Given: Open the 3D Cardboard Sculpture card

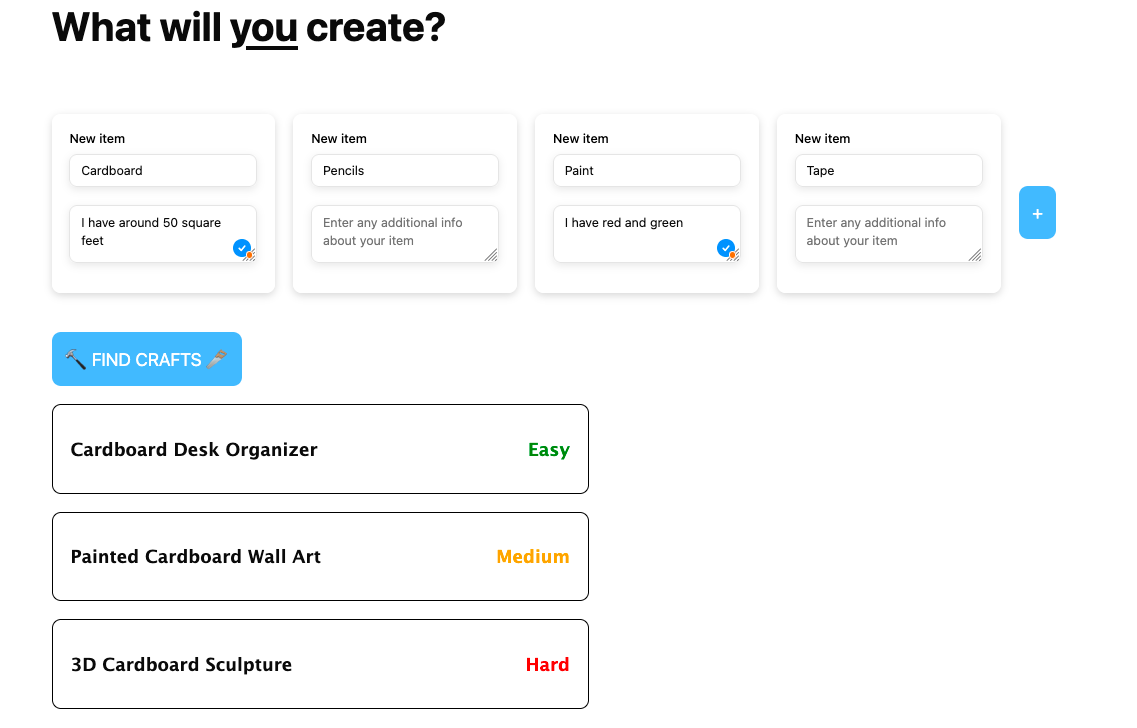Looking at the screenshot, I should (x=321, y=664).
